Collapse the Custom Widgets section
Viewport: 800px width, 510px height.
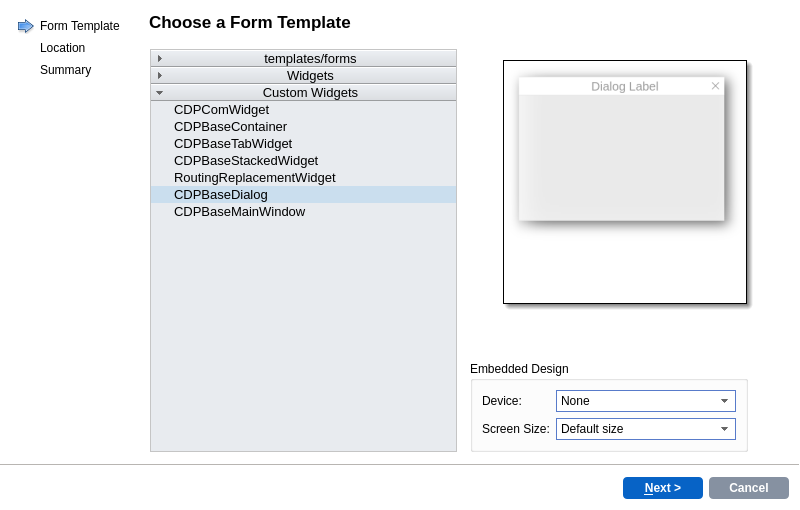point(160,93)
